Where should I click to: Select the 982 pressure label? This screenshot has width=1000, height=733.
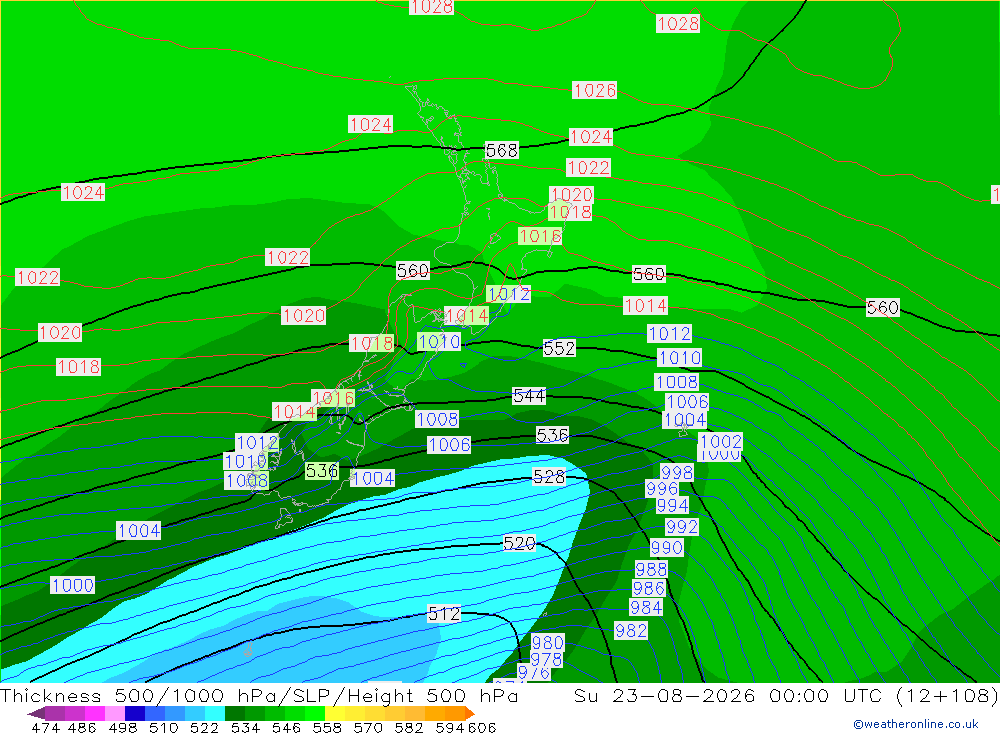[631, 631]
